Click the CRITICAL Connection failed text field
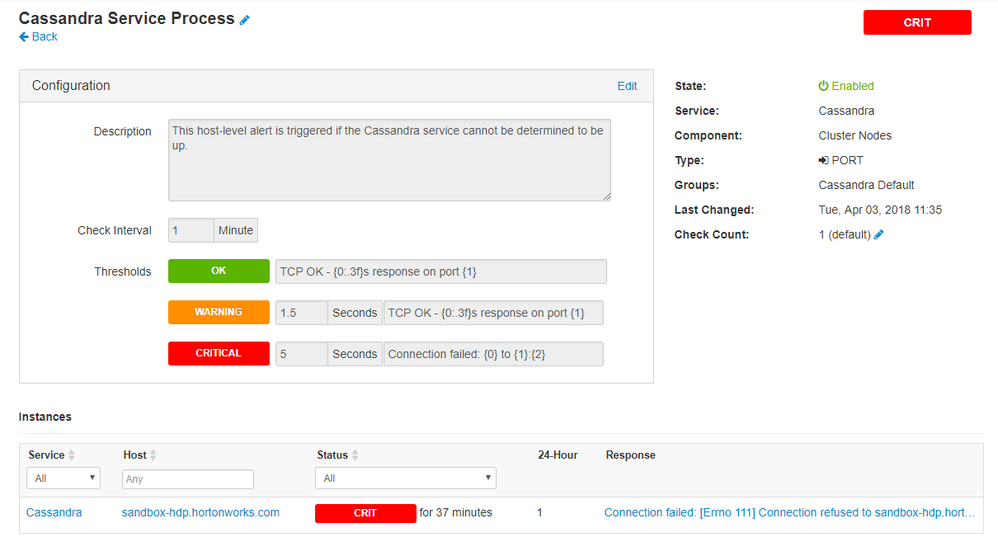 [x=493, y=354]
